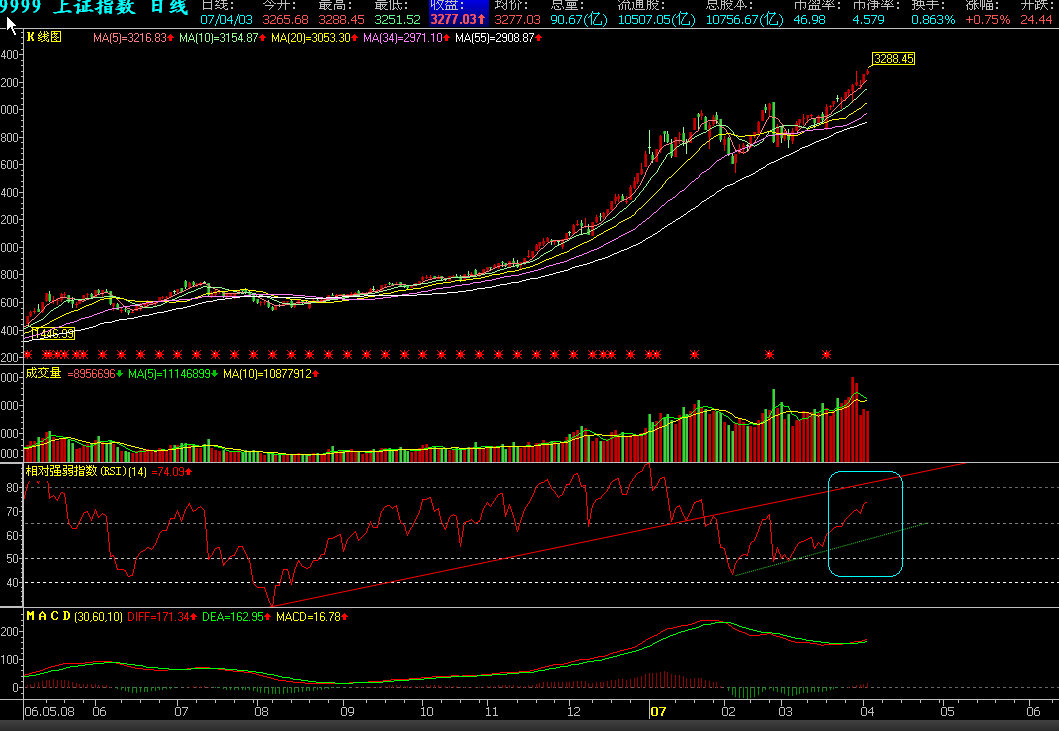This screenshot has height=731, width=1059.
Task: Click the K线图 panel label
Action: pos(44,36)
